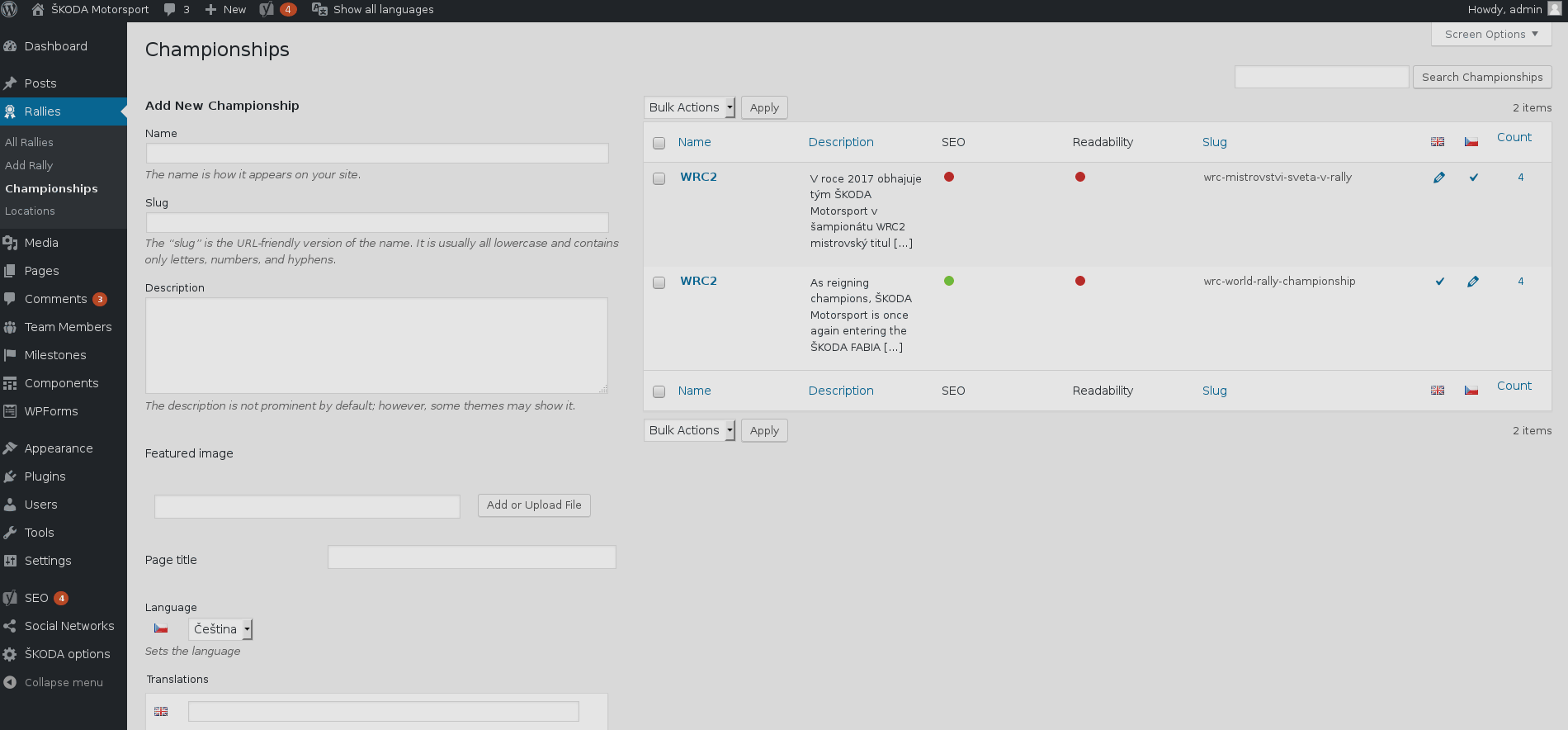
Task: Open the top Bulk Actions dropdown
Action: coord(689,107)
